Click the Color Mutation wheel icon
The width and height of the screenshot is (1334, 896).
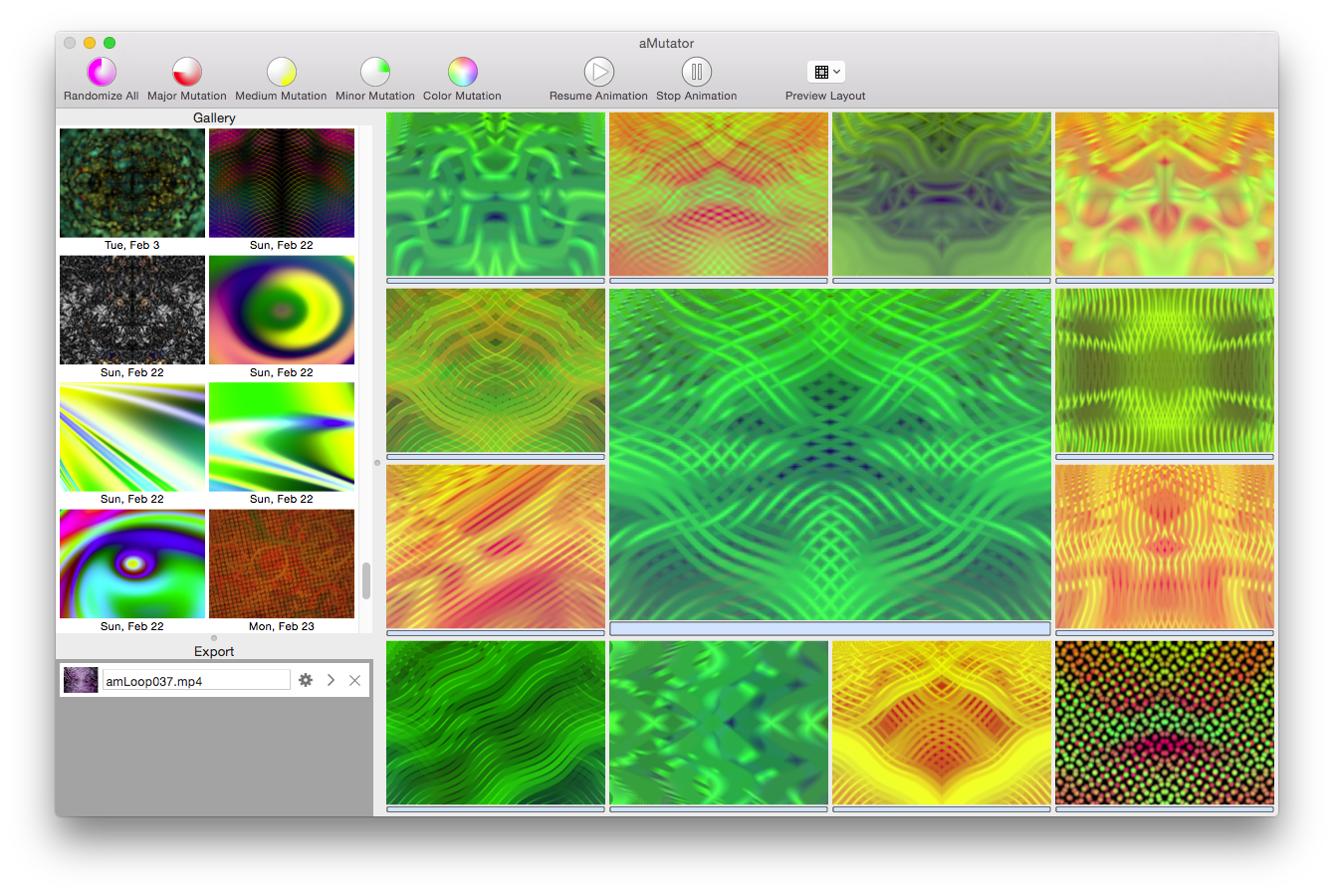462,72
